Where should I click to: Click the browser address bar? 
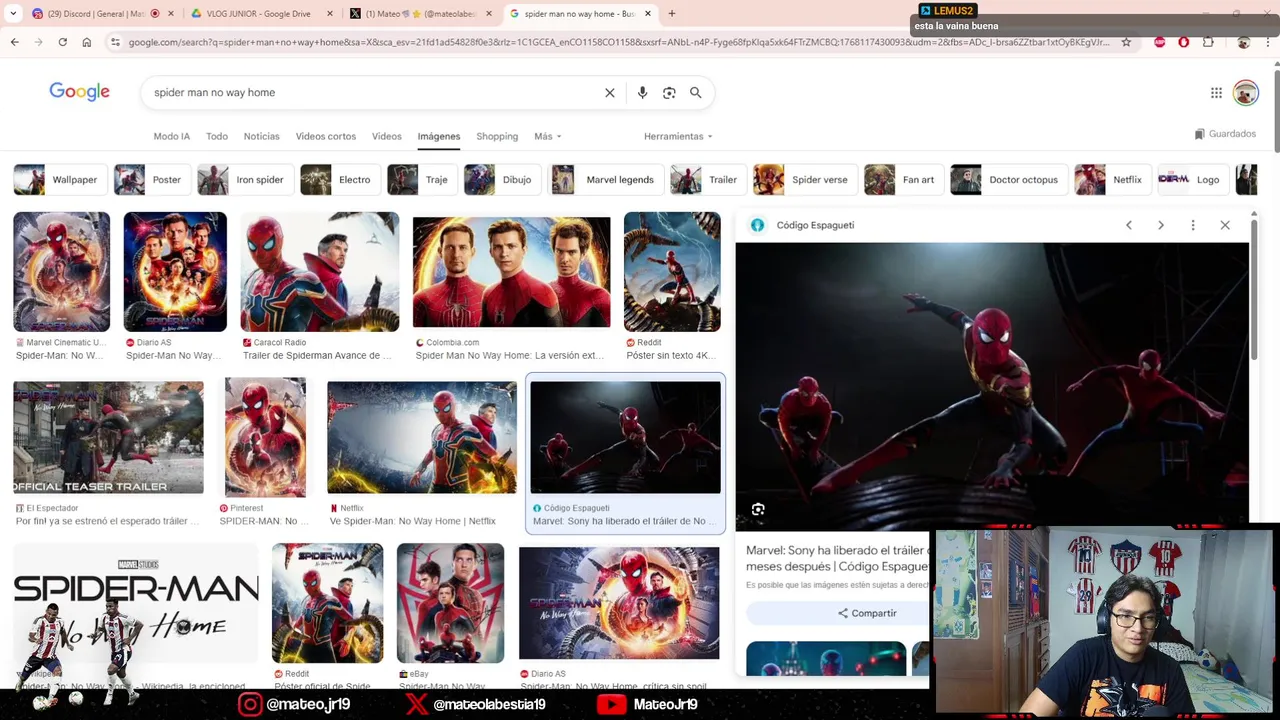pyautogui.click(x=618, y=42)
